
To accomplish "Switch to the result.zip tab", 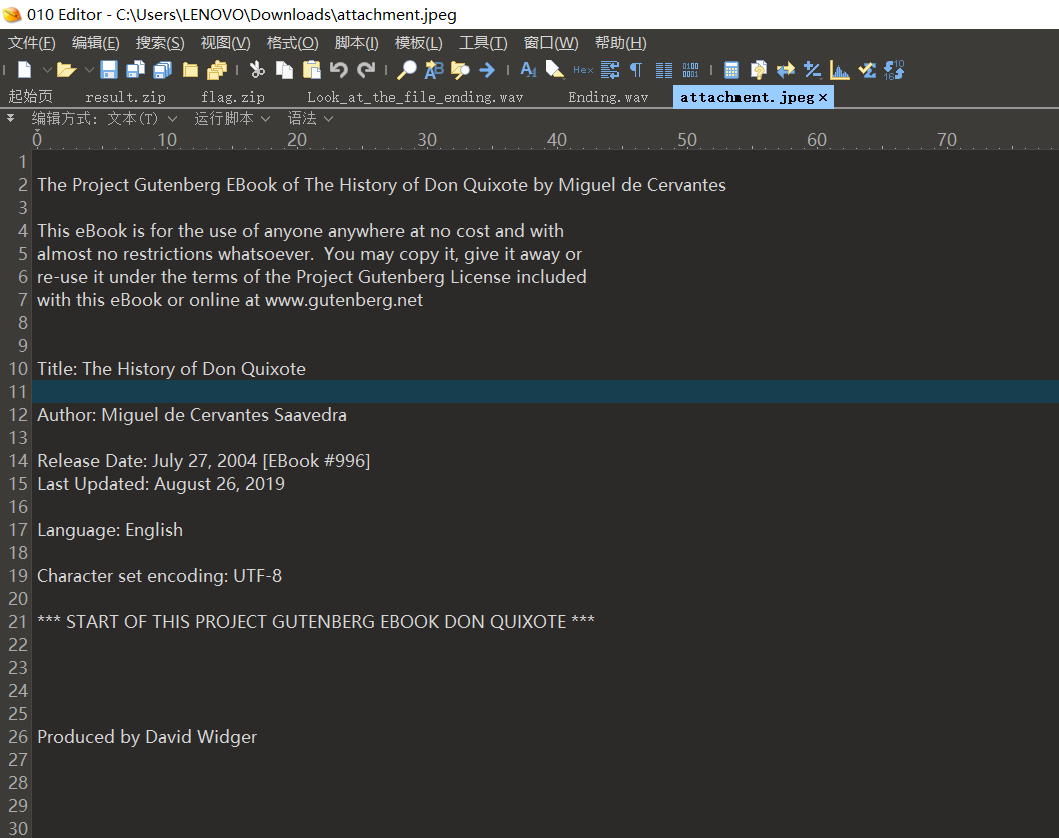I will 126,97.
